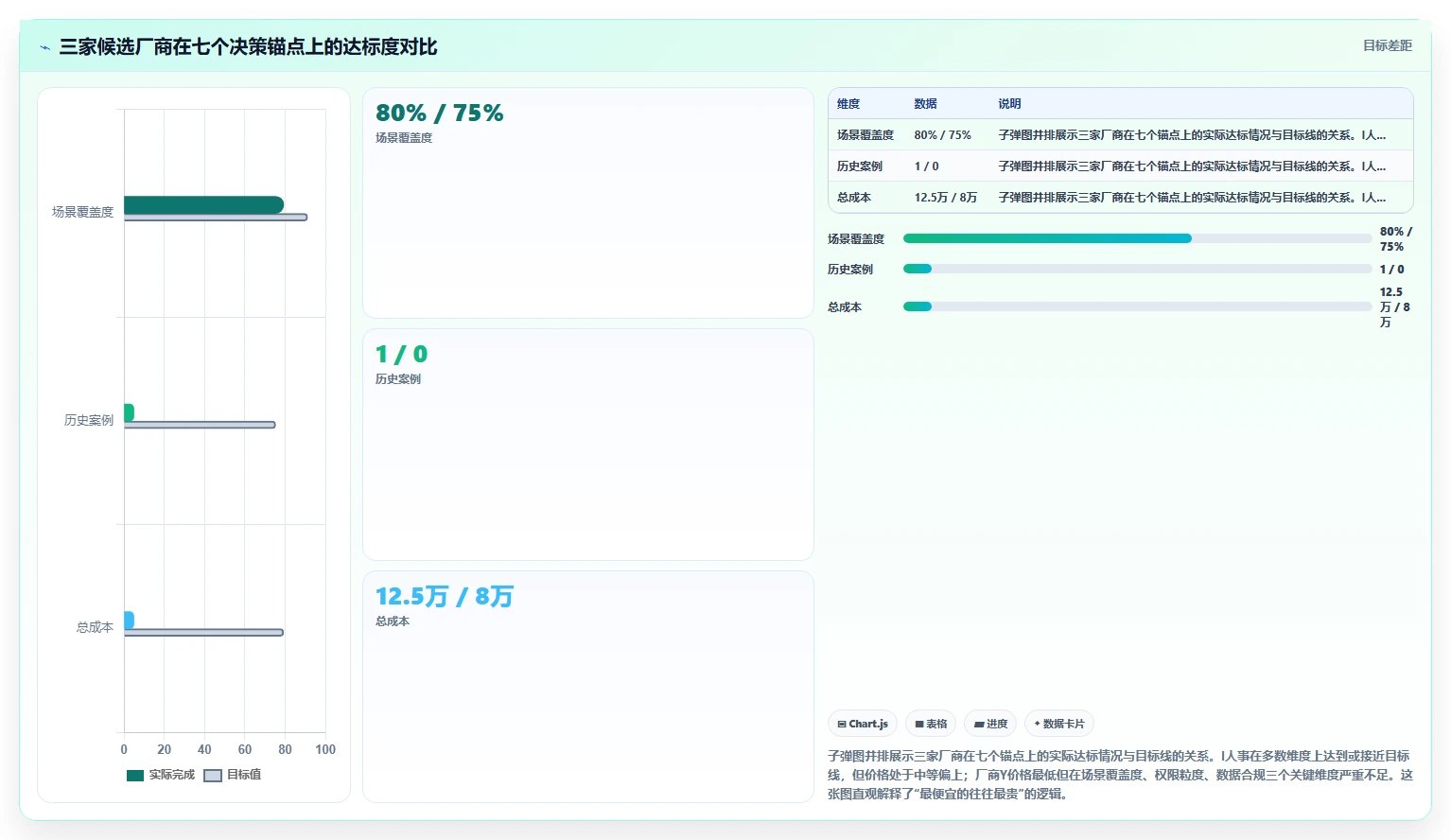1451x840 pixels.
Task: Click the 总成本 progress bar
Action: click(x=1137, y=306)
